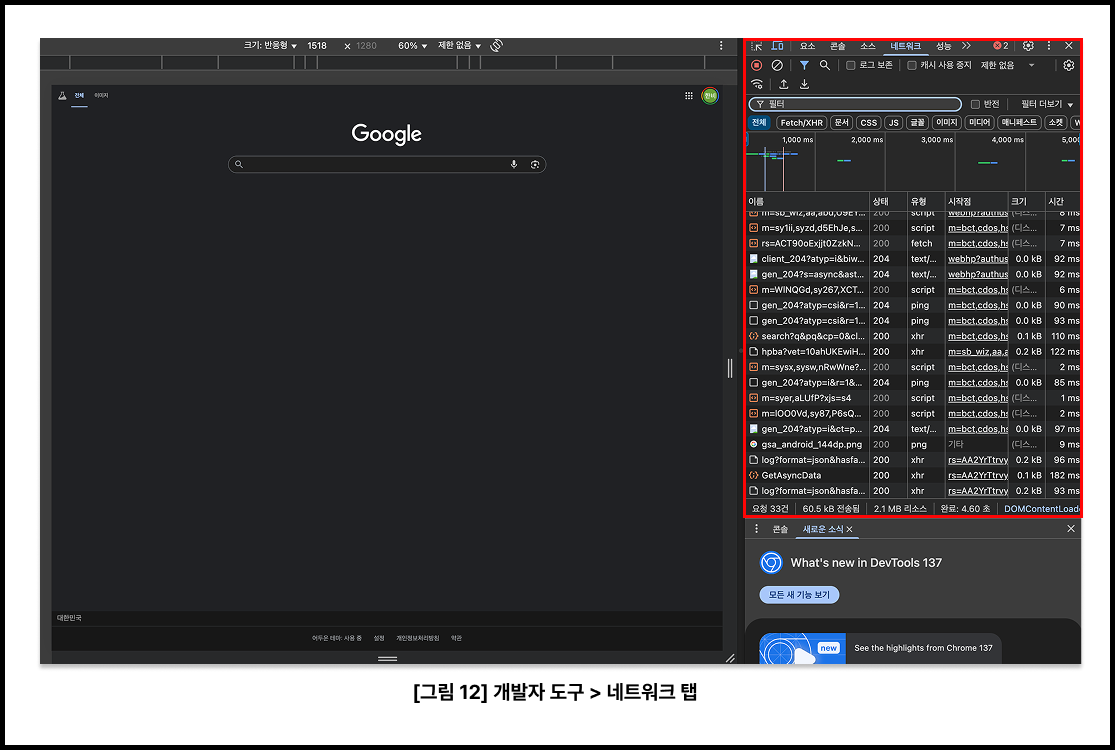
Task: Filter requests by 글꼴 type
Action: click(x=917, y=122)
